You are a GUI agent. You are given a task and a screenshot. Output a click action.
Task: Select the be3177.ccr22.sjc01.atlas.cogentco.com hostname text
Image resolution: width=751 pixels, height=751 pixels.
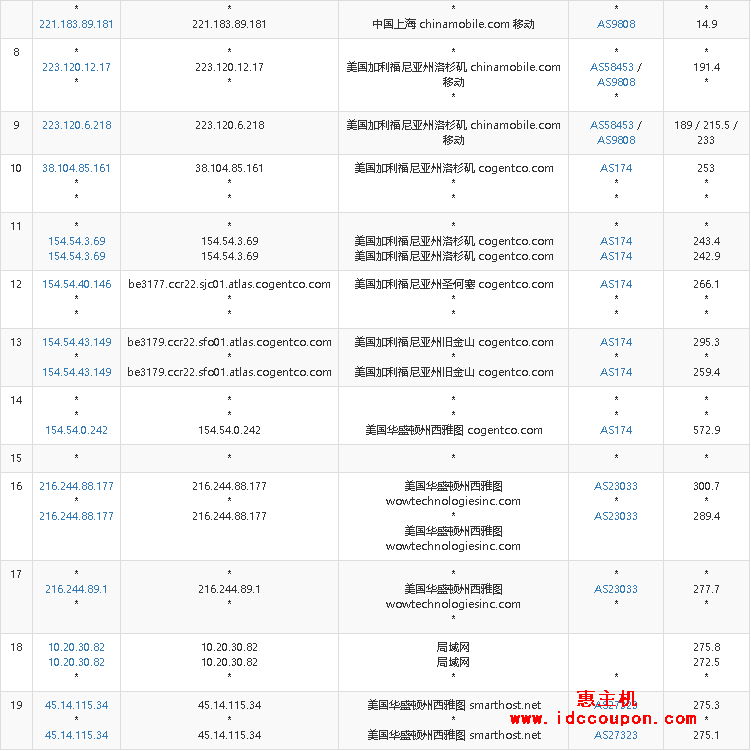click(x=229, y=284)
